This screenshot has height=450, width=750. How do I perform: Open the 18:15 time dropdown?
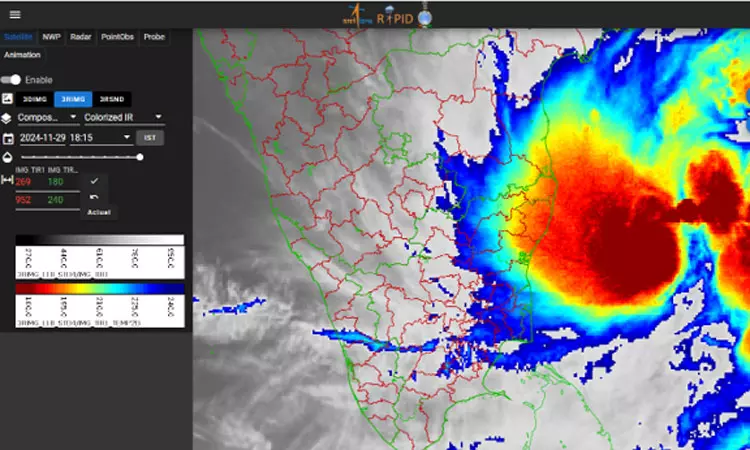[x=100, y=137]
